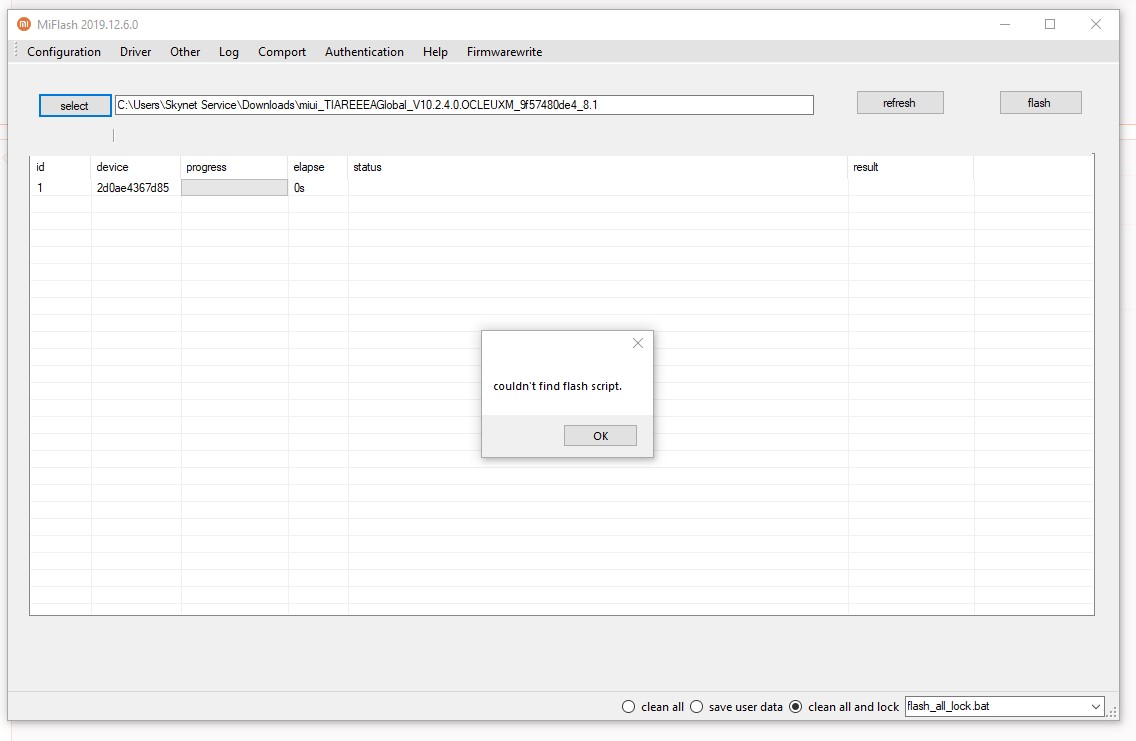
Task: Click the progress bar for device 1
Action: 234,187
